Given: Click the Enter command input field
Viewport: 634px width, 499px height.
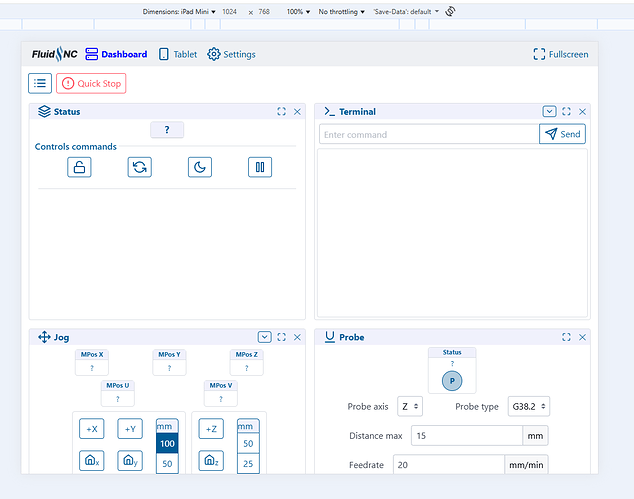Looking at the screenshot, I should (x=429, y=134).
